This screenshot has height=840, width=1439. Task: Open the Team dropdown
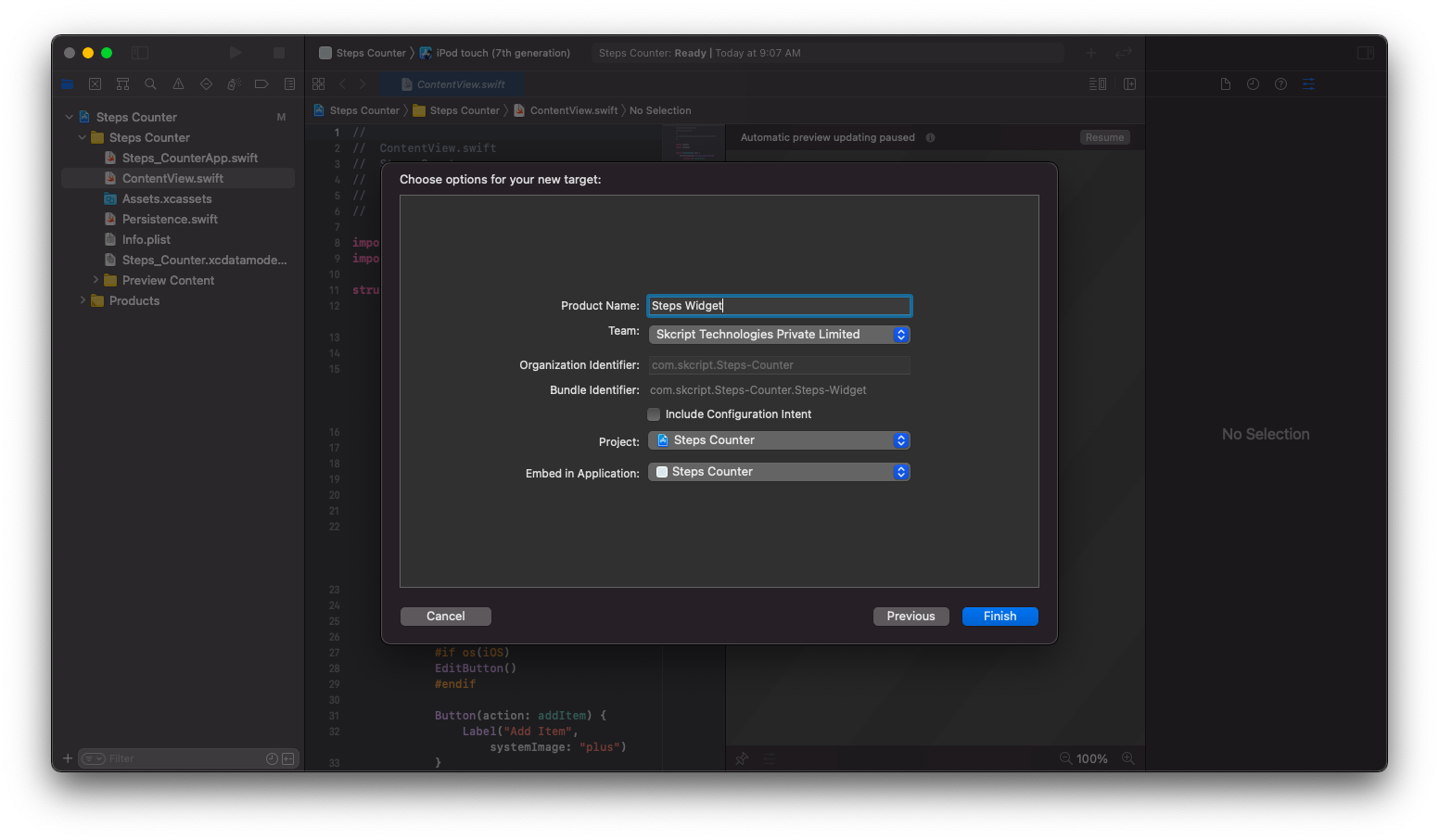(779, 335)
